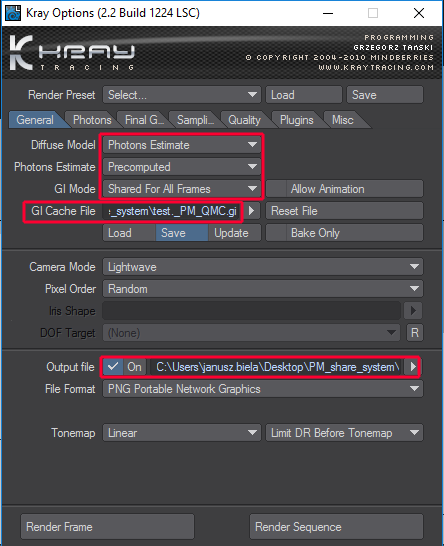This screenshot has width=444, height=546.
Task: Switch to the Plugins tab
Action: point(297,120)
